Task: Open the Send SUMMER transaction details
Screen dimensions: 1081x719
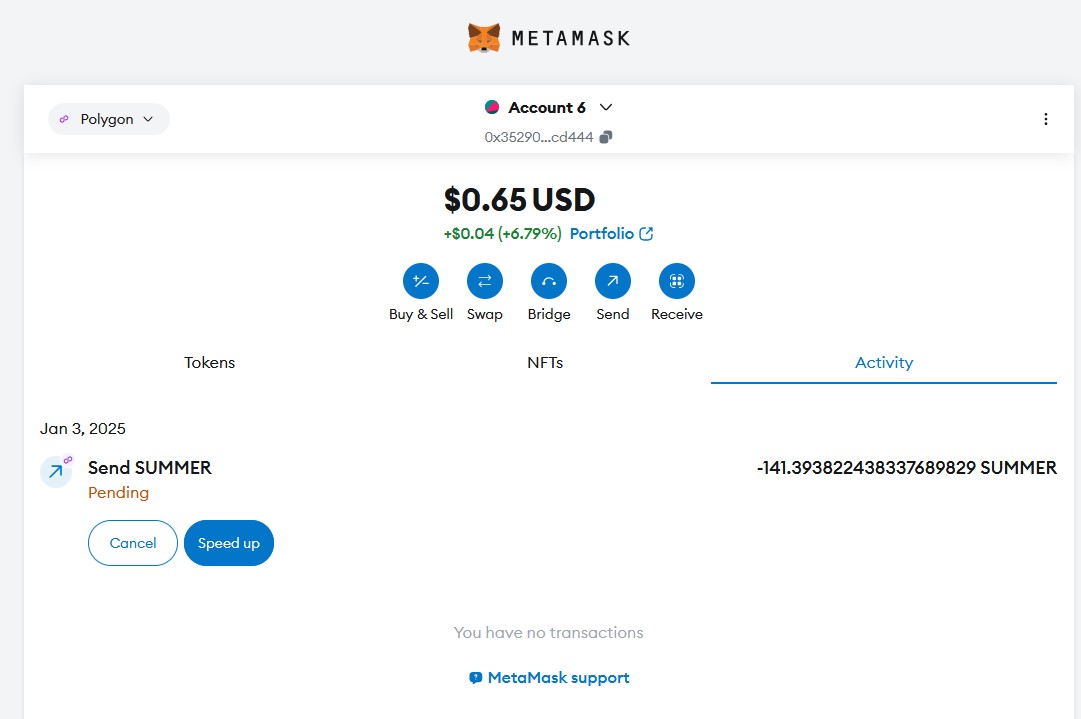Action: pos(150,468)
